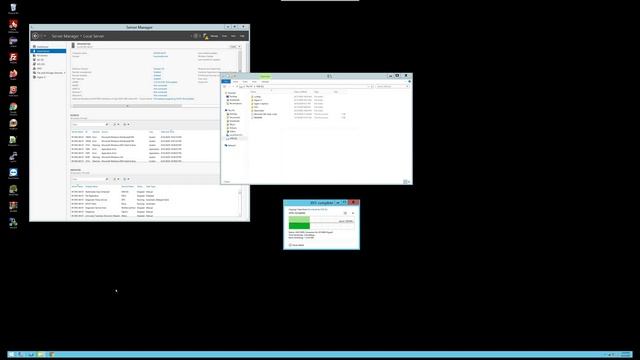Select Local Server in Server Manager sidebar

(x=48, y=51)
